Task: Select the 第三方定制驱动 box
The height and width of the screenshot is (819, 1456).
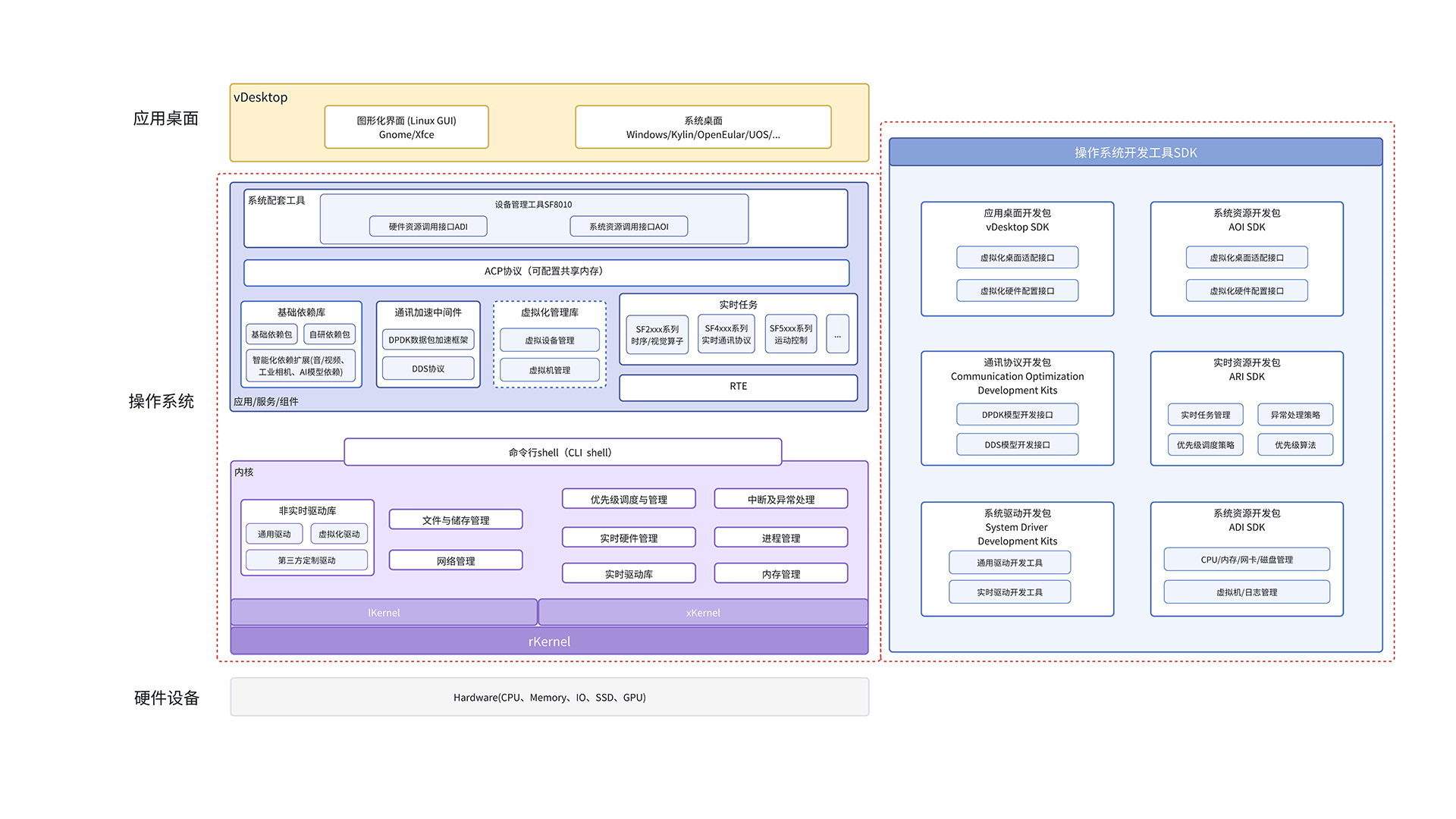Action: 306,560
